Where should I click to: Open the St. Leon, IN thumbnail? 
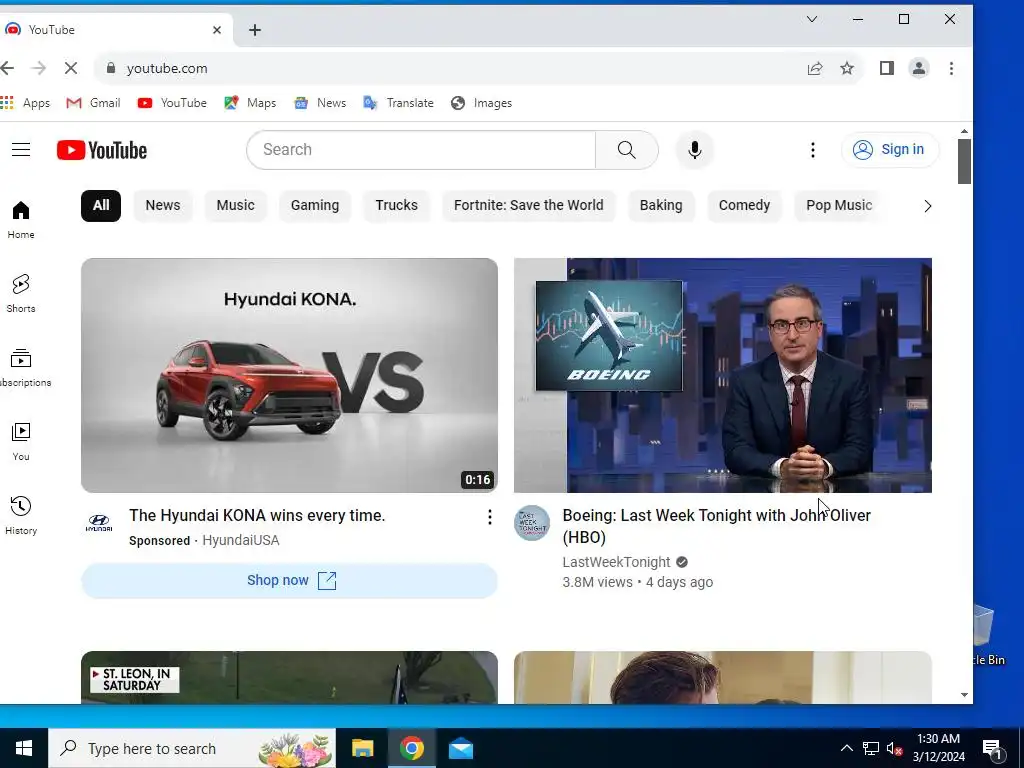click(x=289, y=677)
